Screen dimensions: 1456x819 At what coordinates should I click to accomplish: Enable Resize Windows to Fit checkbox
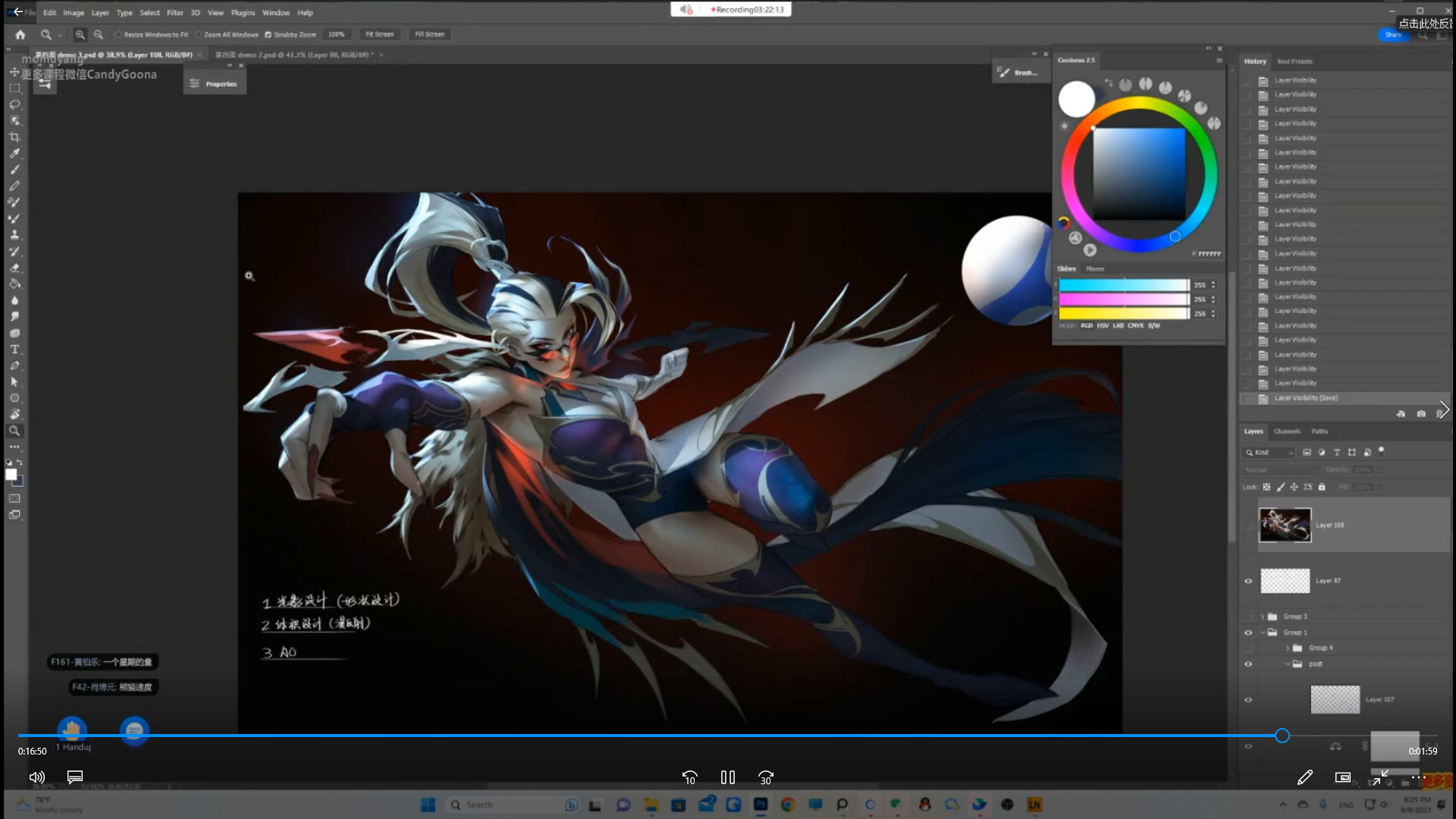(118, 35)
